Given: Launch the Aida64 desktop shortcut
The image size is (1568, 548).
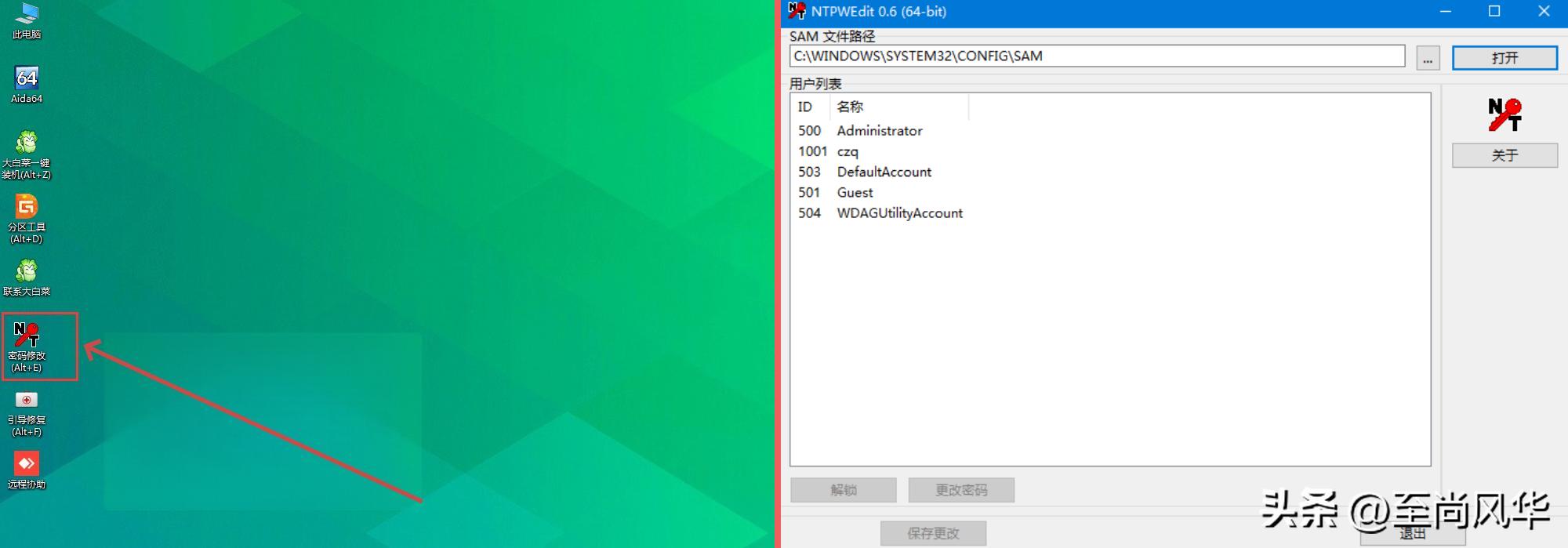Looking at the screenshot, I should click(27, 84).
